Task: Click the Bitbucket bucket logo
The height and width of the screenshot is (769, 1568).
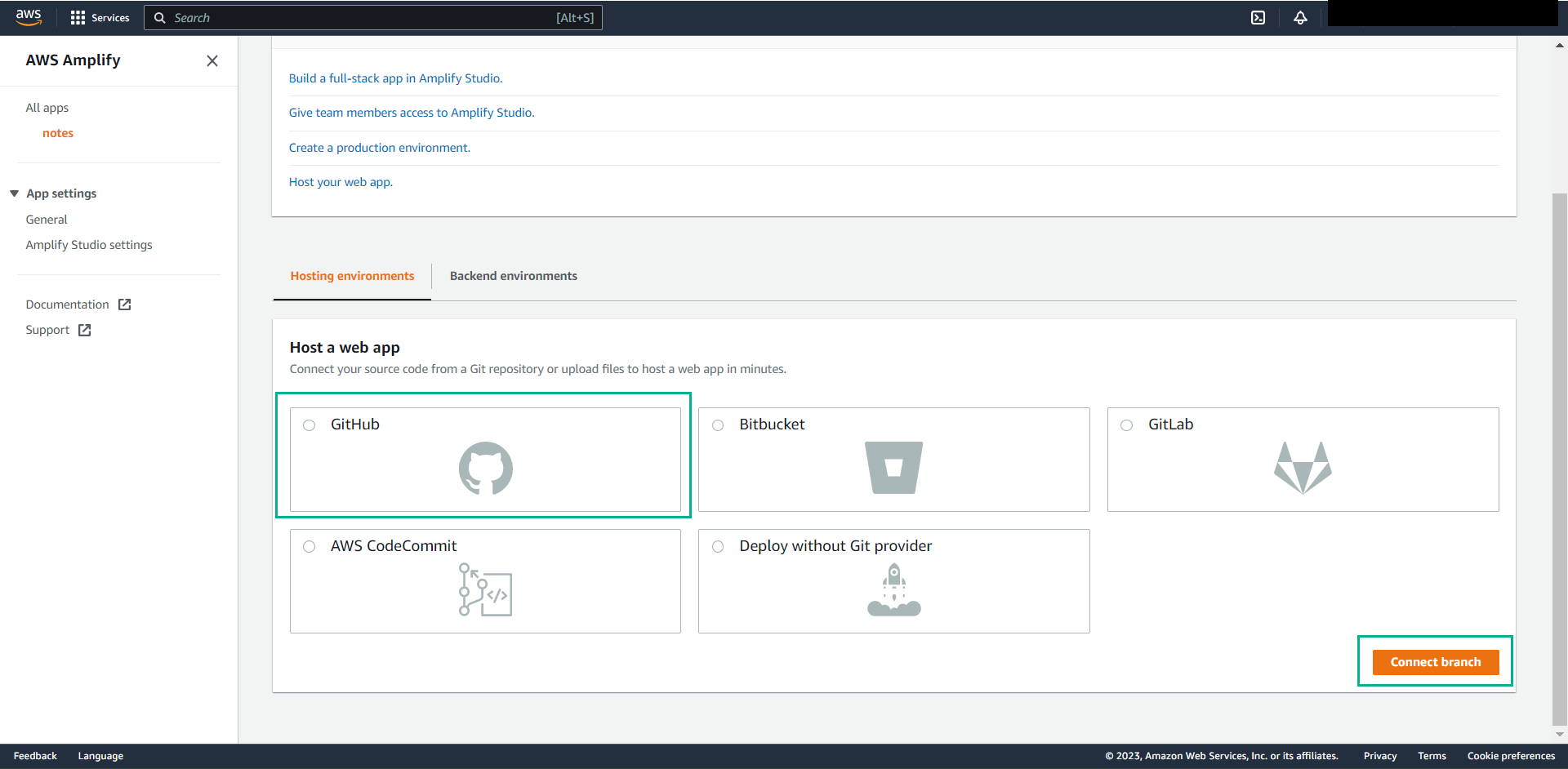Action: (x=893, y=468)
